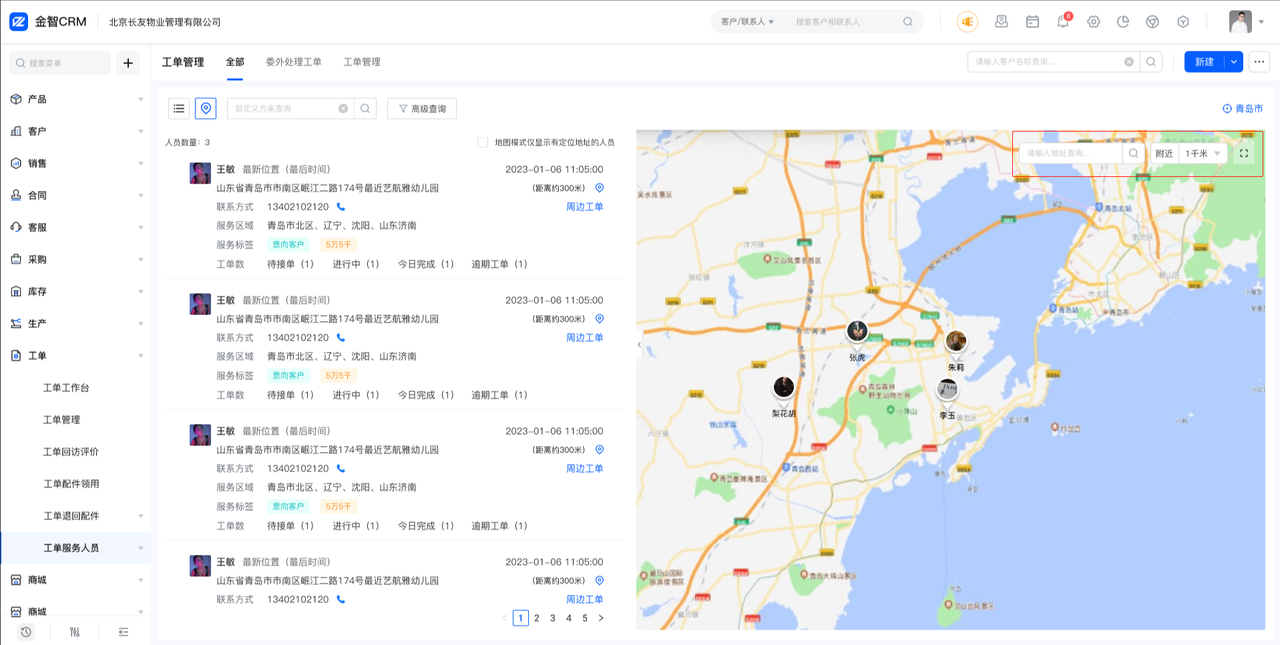Screen dimensions: 1280x645
Task: Switch to the 委外处理工单 tab
Action: (x=293, y=62)
